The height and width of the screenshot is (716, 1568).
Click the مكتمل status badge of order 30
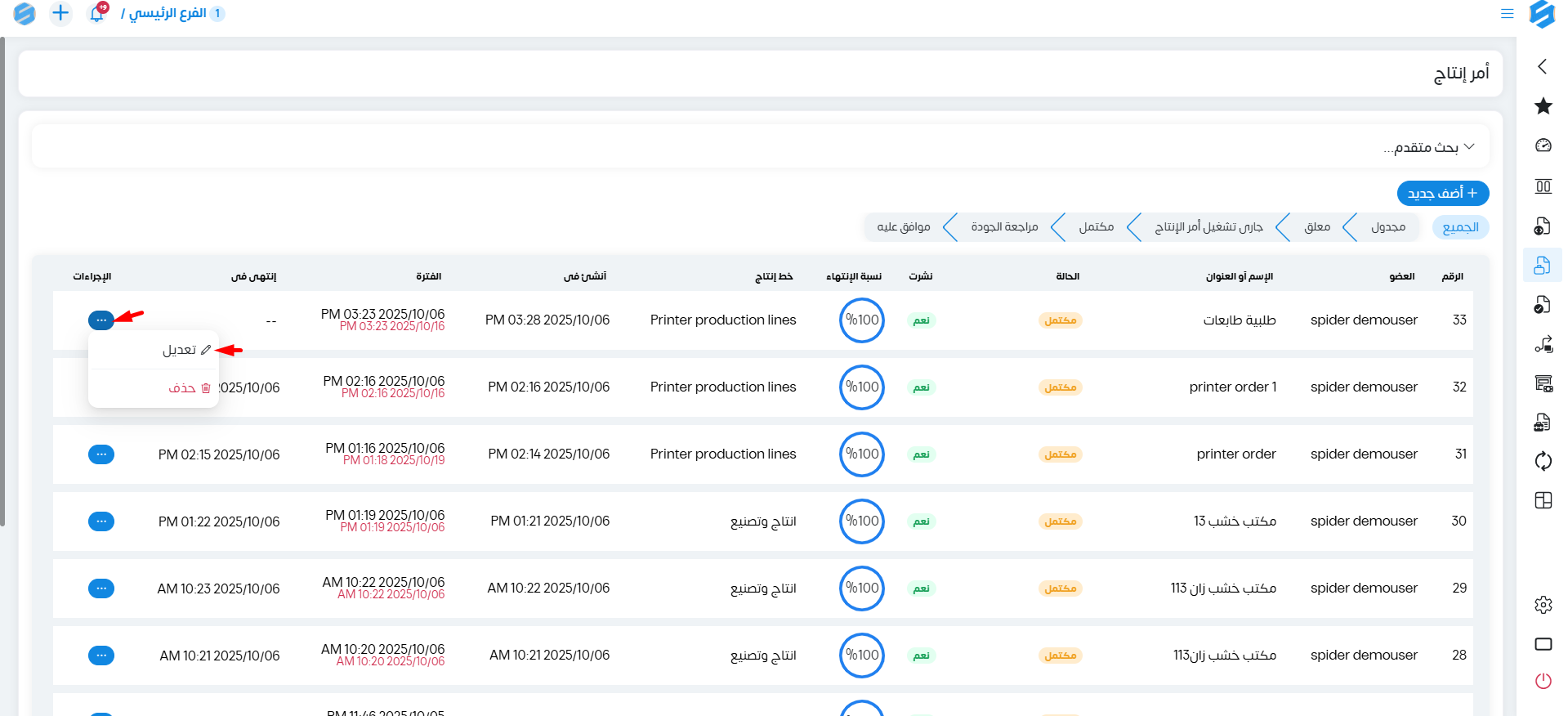point(1060,521)
